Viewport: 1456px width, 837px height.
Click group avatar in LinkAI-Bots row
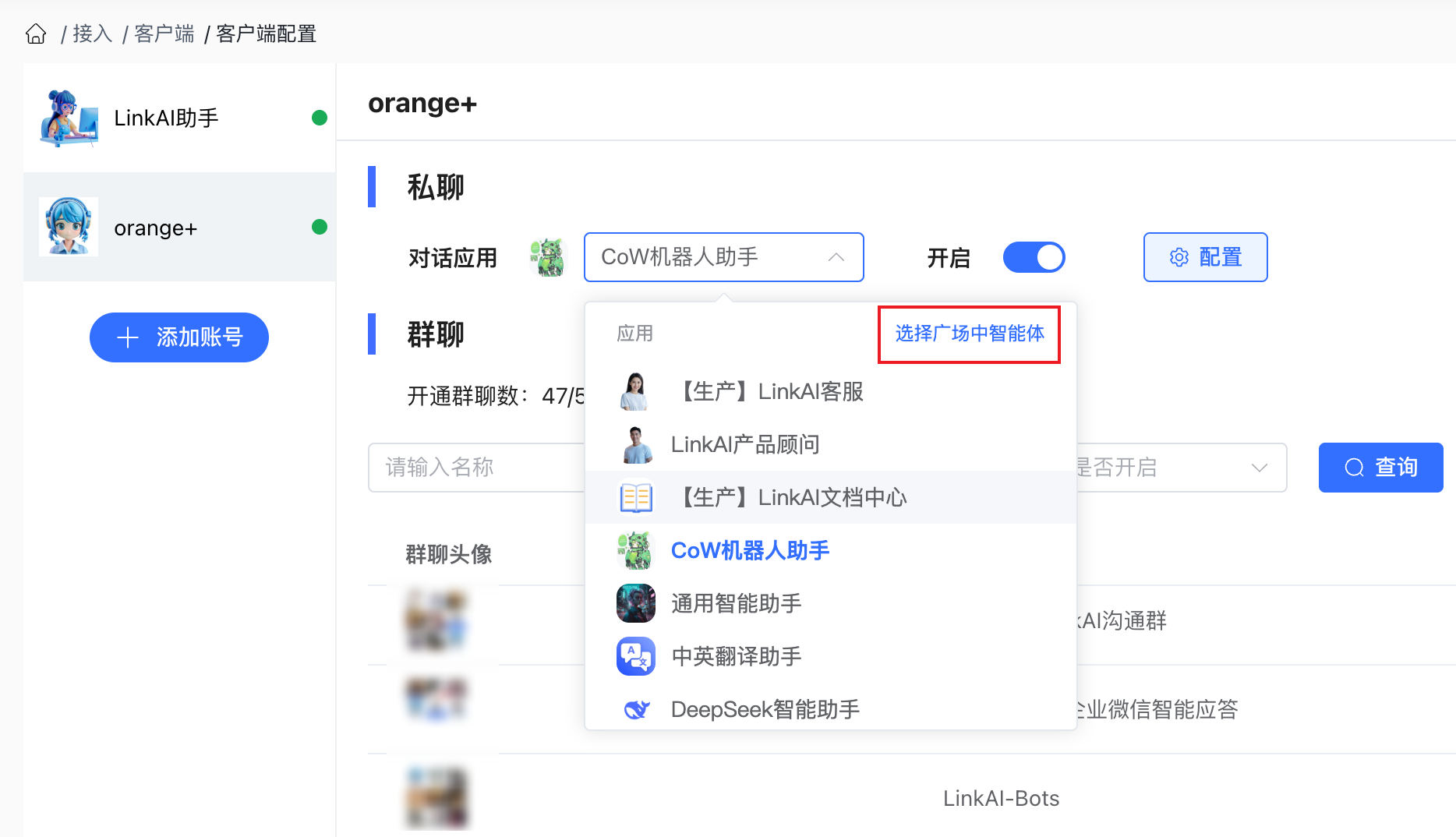[x=437, y=798]
